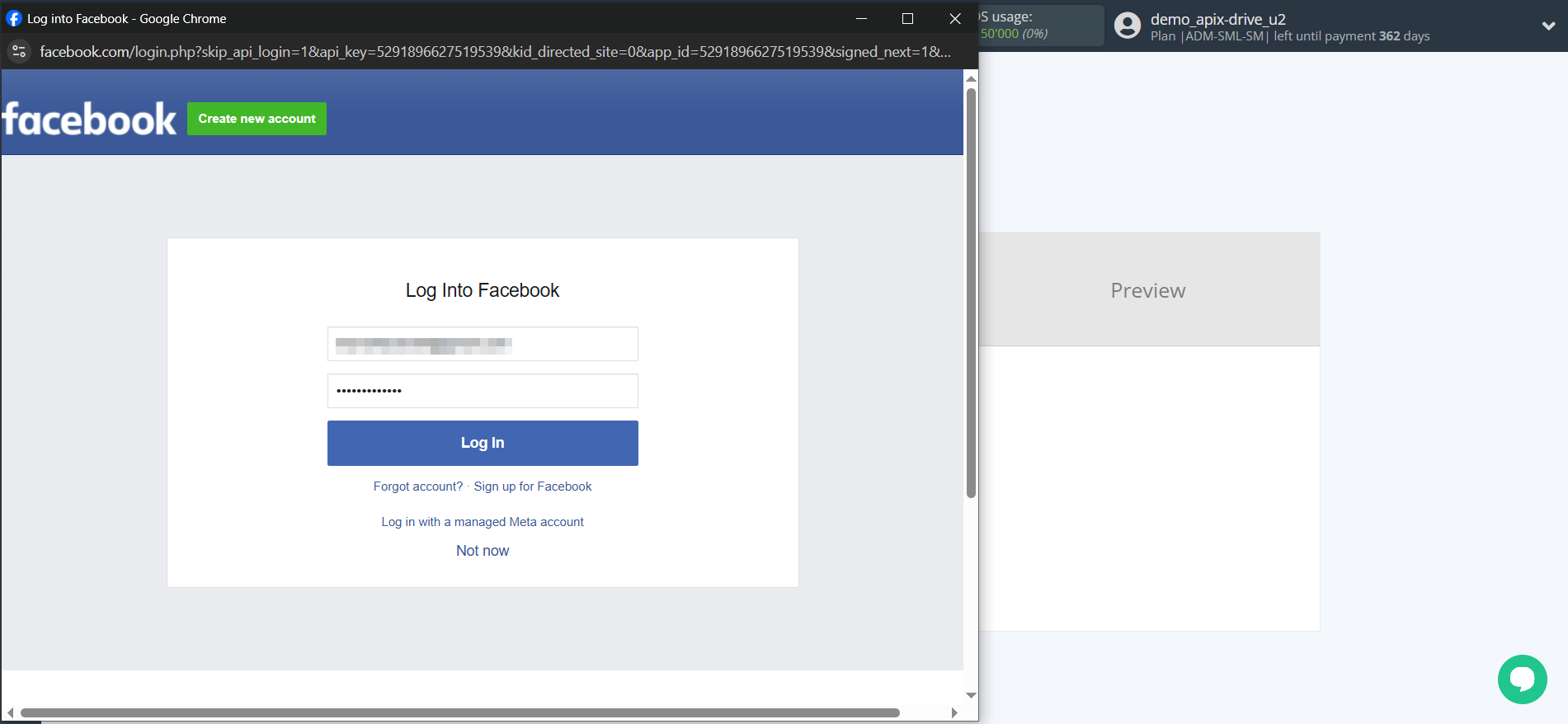Click the horizontal scrollbar right arrow

[954, 712]
